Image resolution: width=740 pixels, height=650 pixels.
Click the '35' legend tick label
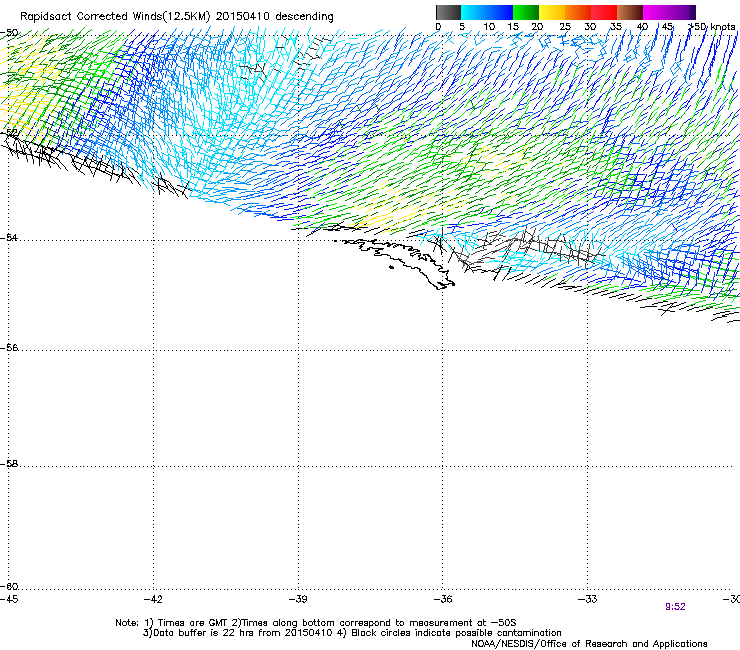[616, 27]
